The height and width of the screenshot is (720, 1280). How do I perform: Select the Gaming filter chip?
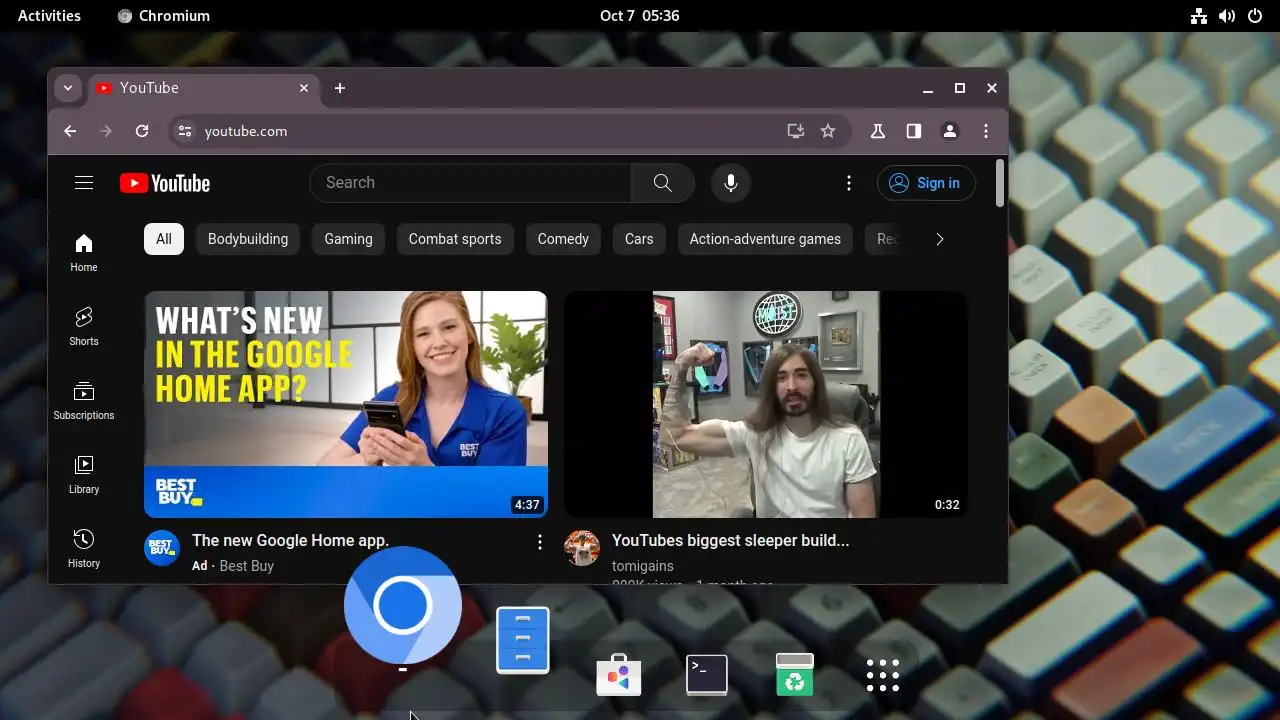(x=348, y=239)
